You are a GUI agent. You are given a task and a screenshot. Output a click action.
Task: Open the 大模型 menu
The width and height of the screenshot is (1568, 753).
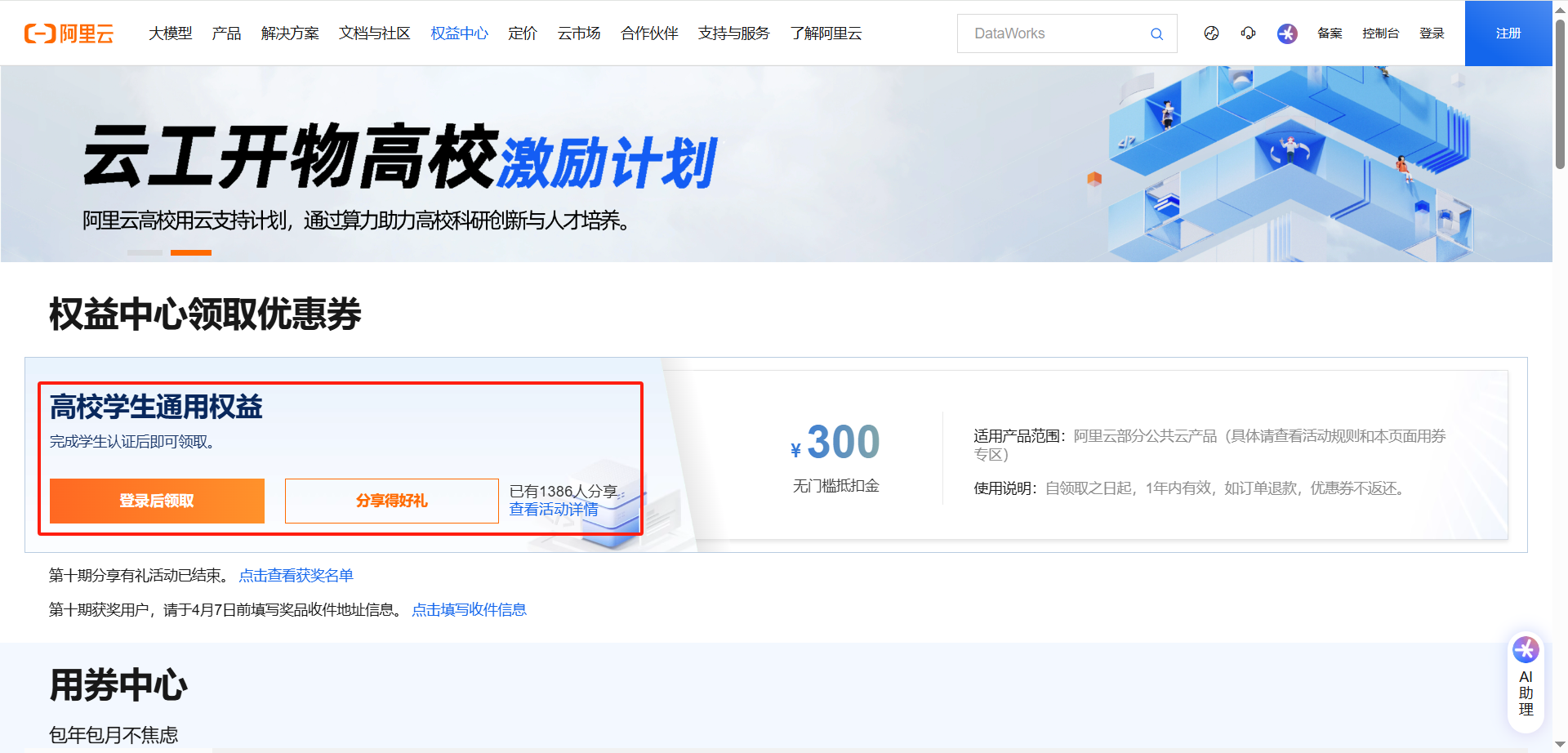171,33
